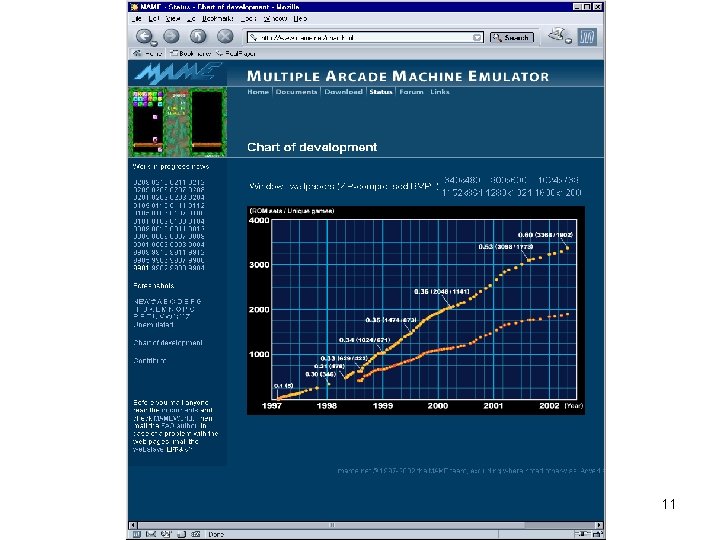The height and width of the screenshot is (540, 720).
Task: Click the horizontal scrollbar right arrow
Action: click(x=599, y=525)
